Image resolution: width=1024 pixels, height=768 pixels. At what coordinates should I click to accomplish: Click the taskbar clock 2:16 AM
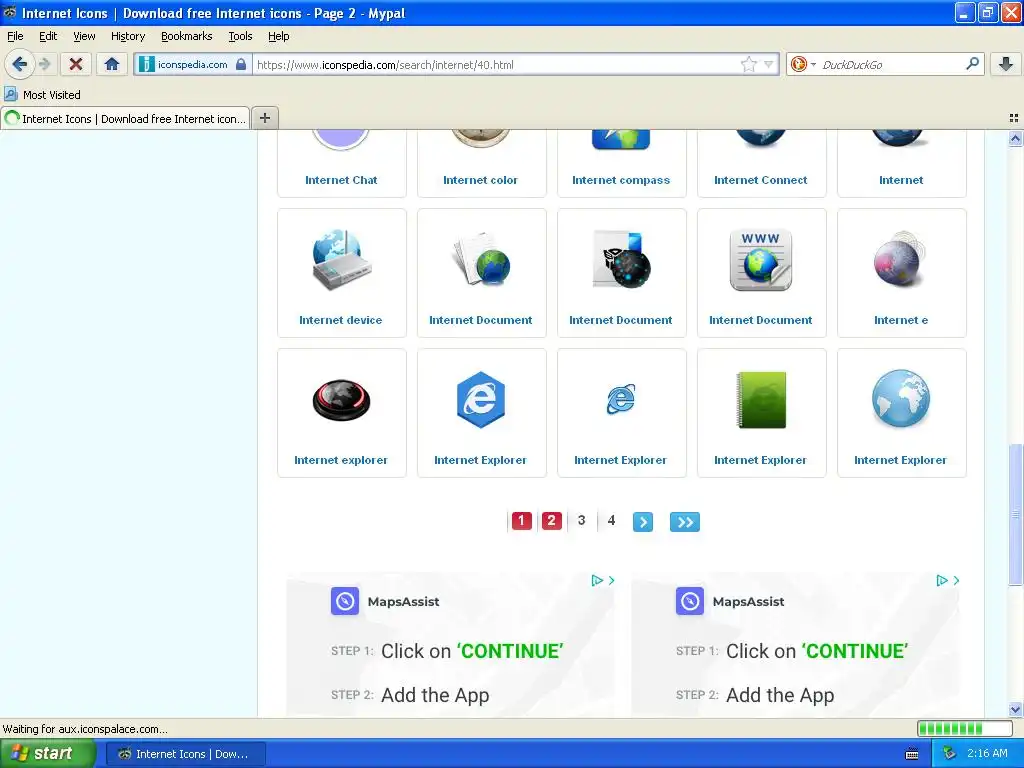[x=987, y=754]
